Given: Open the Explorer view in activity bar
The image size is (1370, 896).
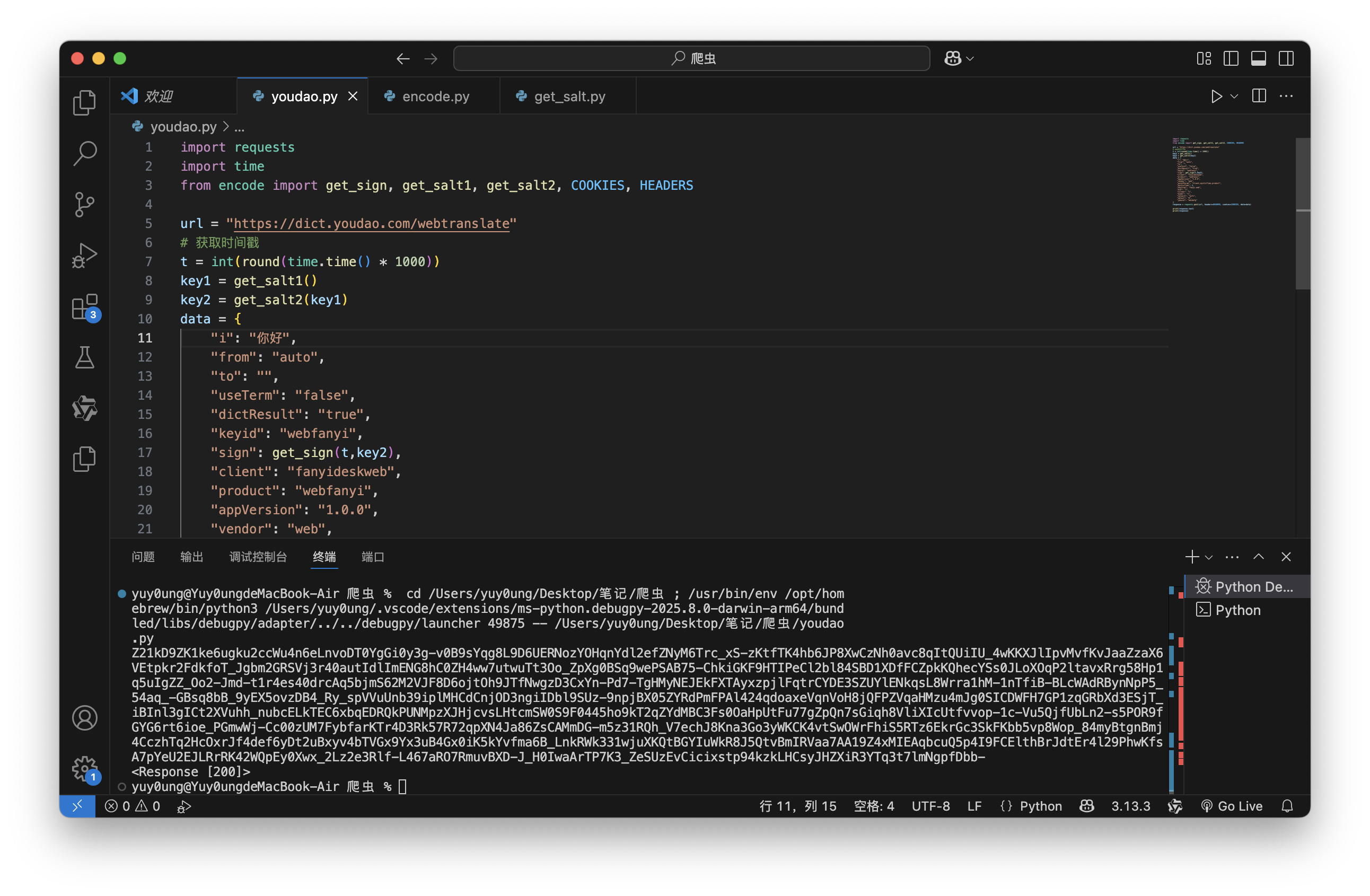Looking at the screenshot, I should click(85, 102).
